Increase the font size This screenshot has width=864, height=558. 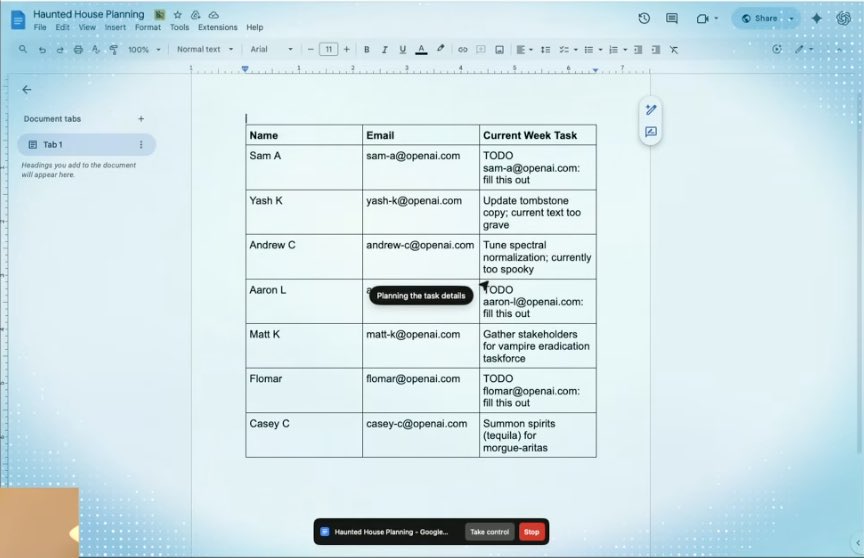[x=347, y=50]
